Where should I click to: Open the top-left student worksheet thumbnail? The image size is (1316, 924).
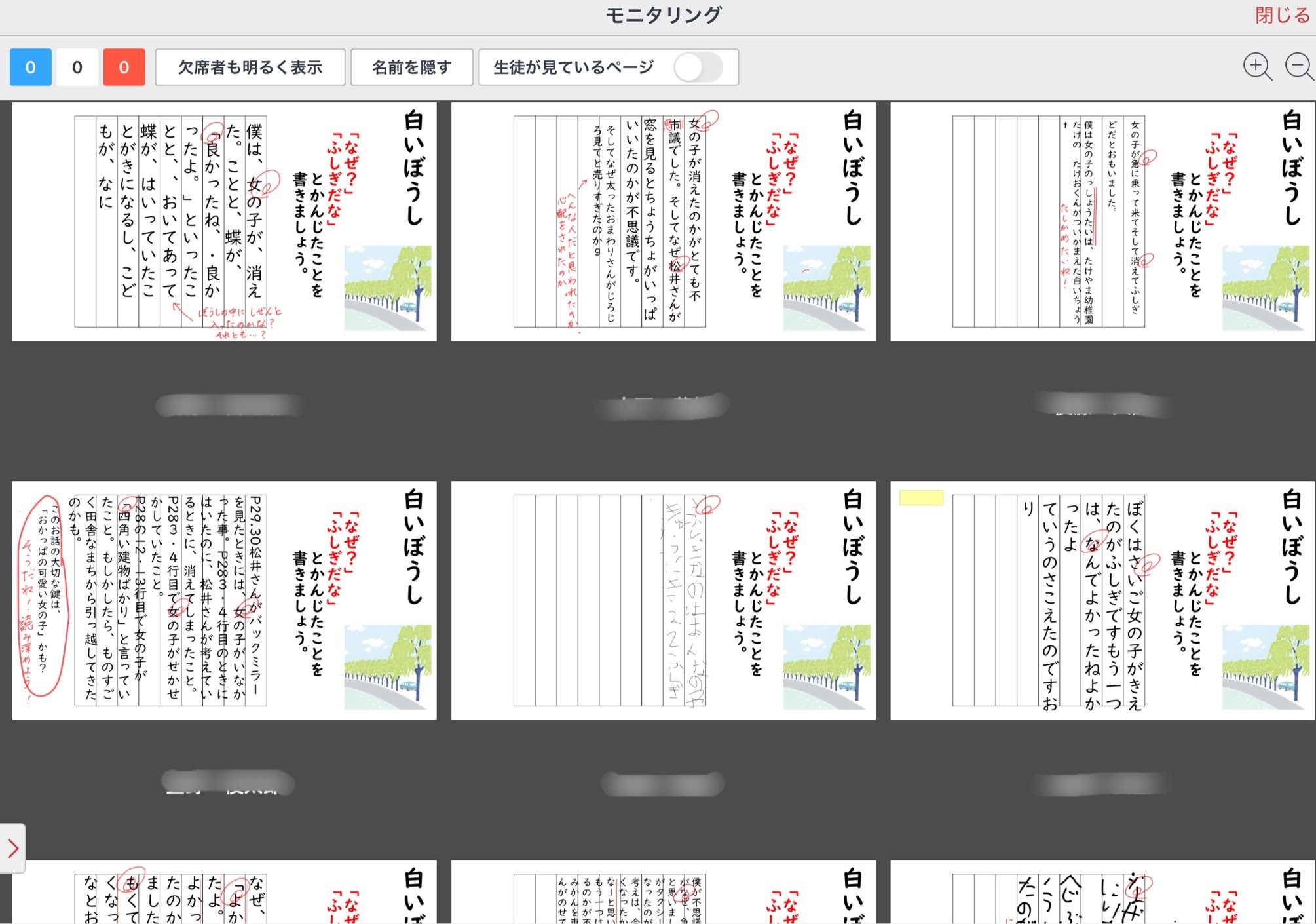pyautogui.click(x=224, y=221)
